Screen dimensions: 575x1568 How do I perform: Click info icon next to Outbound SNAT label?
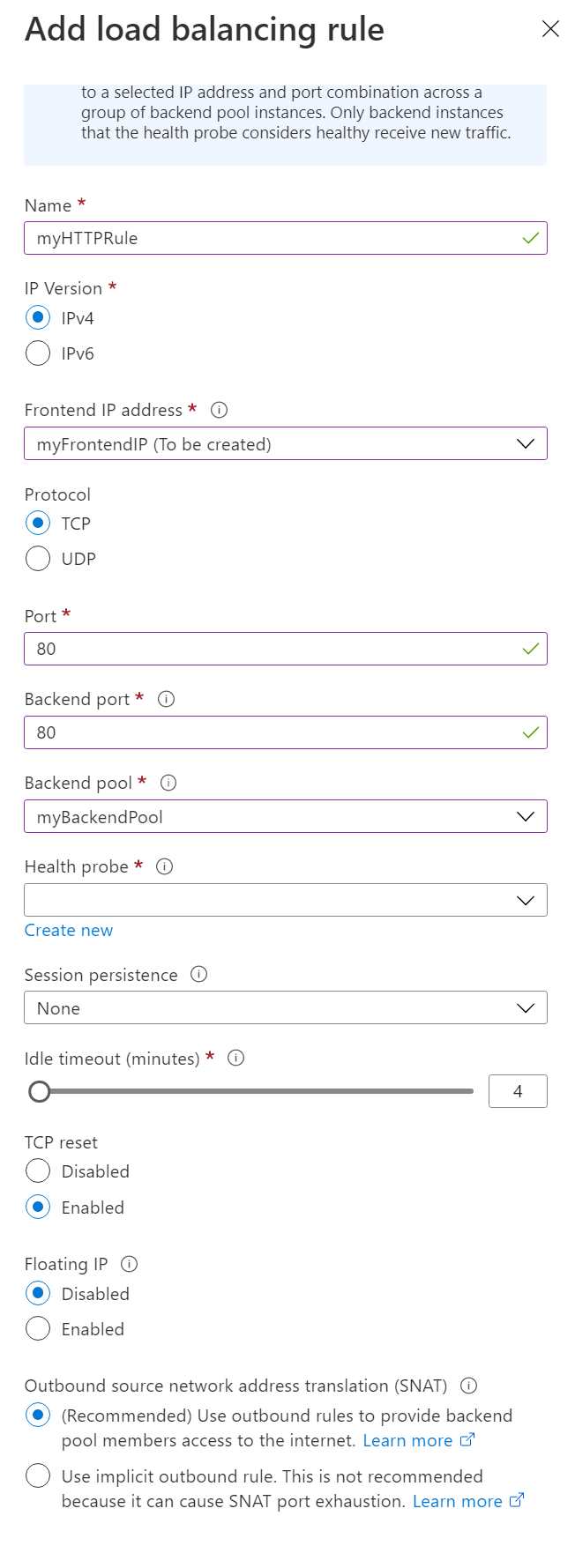coord(469,1386)
